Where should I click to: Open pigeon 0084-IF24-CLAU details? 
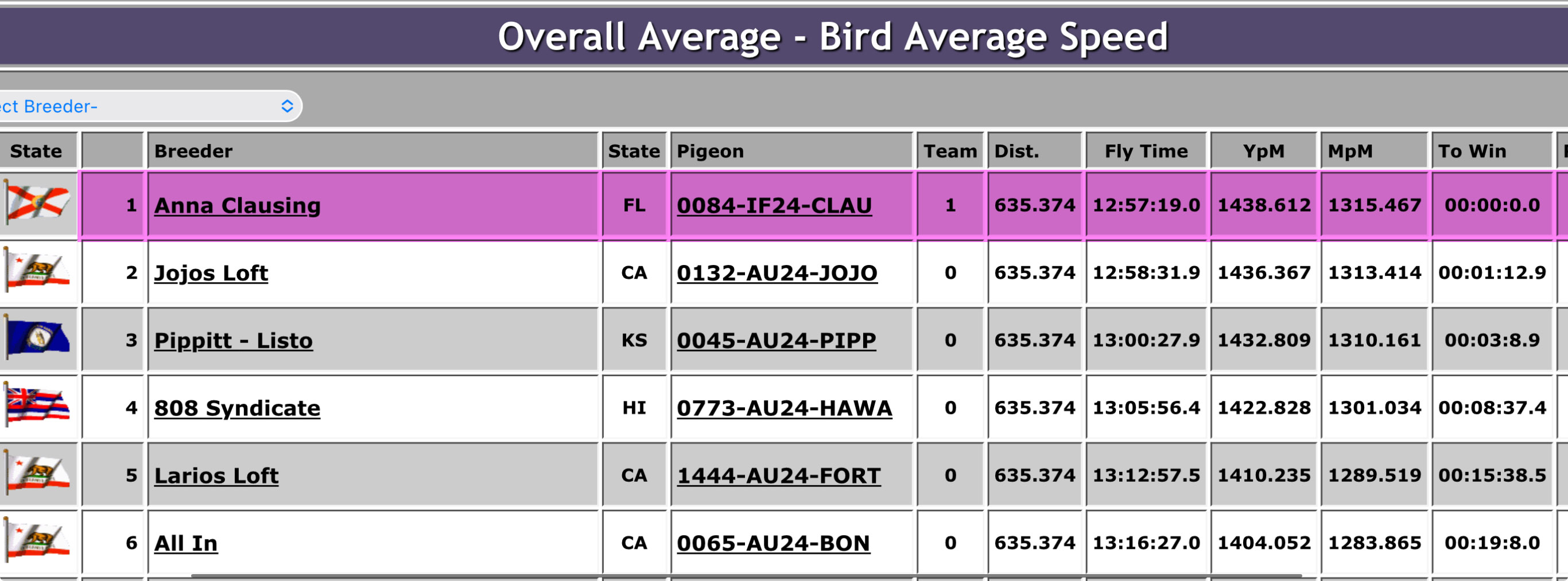[774, 206]
